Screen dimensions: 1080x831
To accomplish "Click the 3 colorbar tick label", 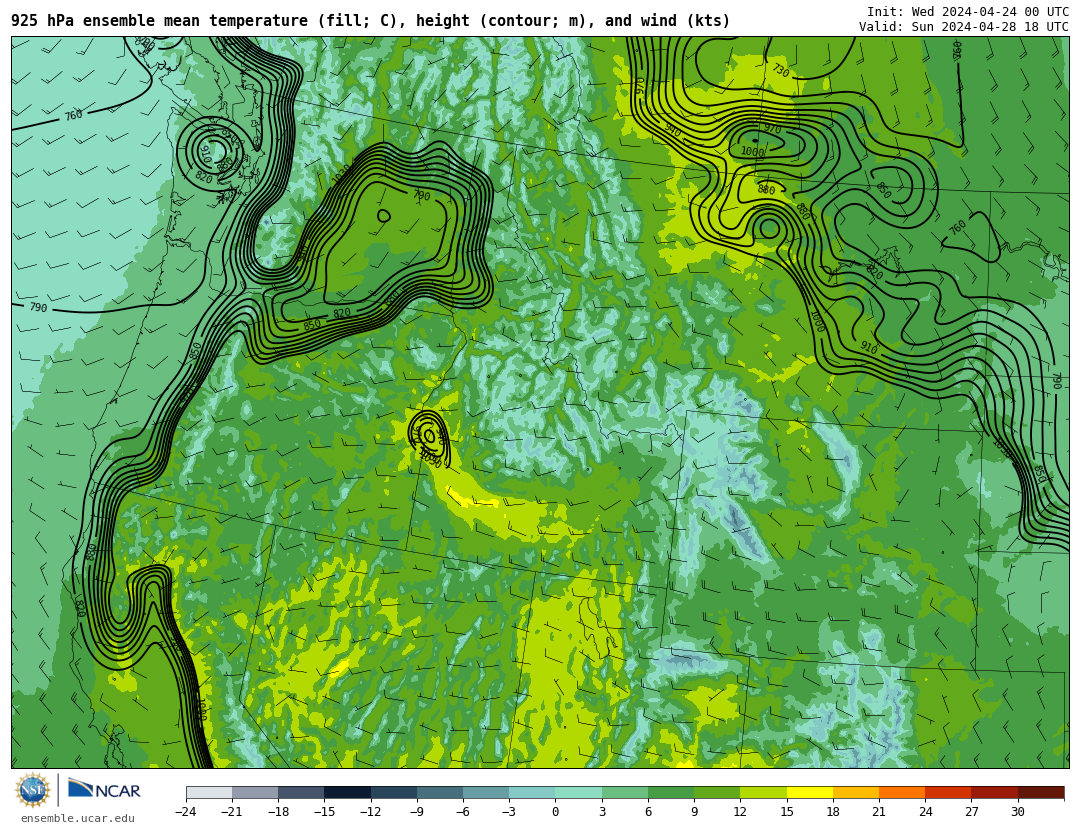I will pos(602,812).
